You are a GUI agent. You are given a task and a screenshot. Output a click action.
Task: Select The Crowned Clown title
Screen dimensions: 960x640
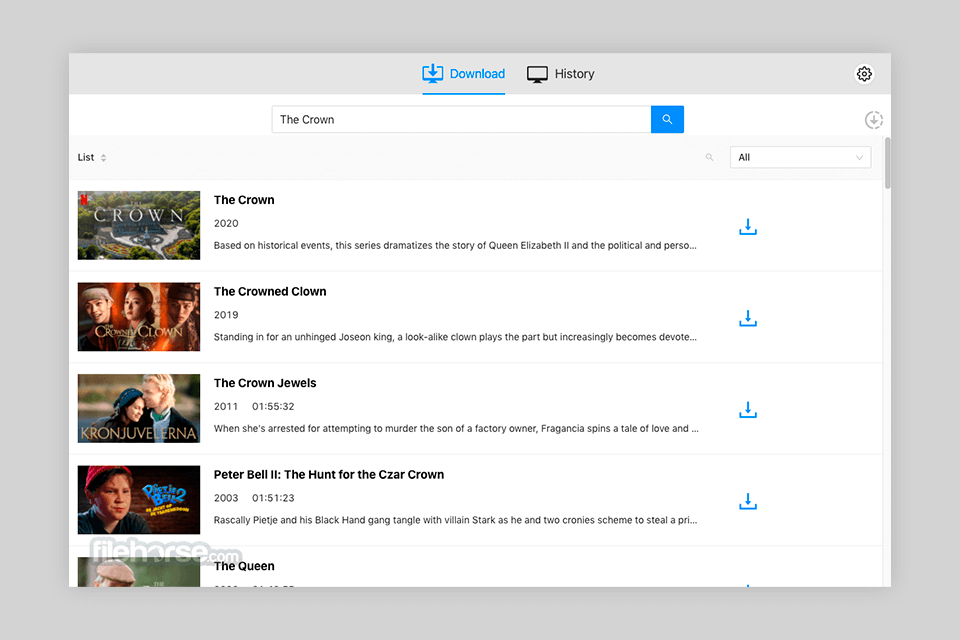(x=270, y=292)
